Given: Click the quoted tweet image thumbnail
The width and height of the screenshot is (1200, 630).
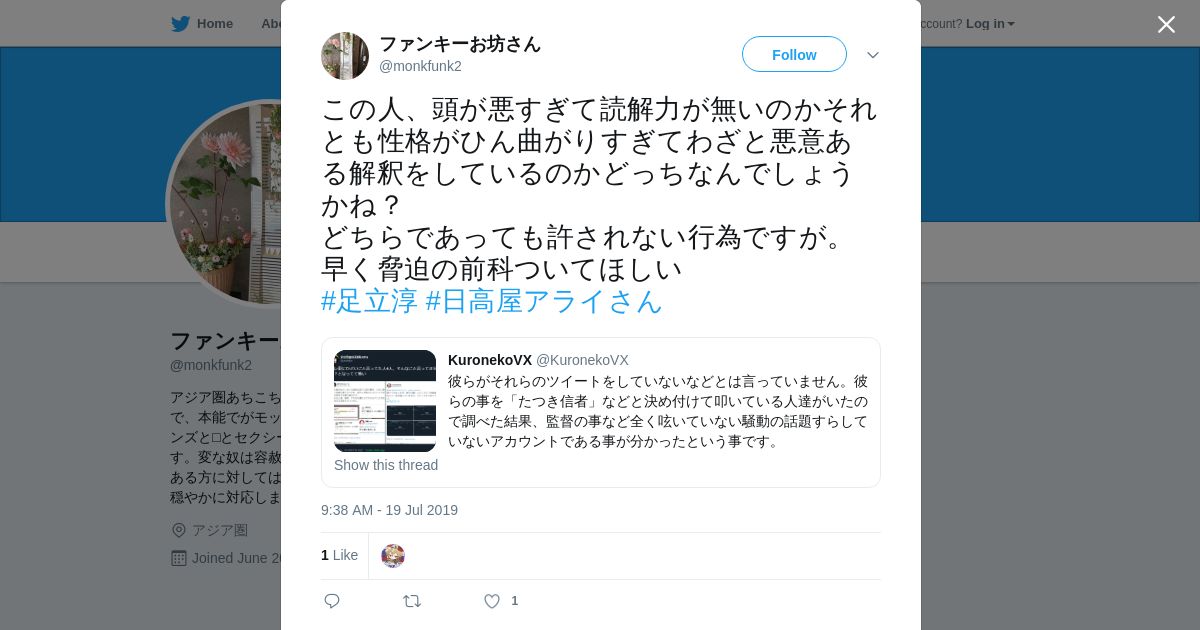Looking at the screenshot, I should point(385,401).
